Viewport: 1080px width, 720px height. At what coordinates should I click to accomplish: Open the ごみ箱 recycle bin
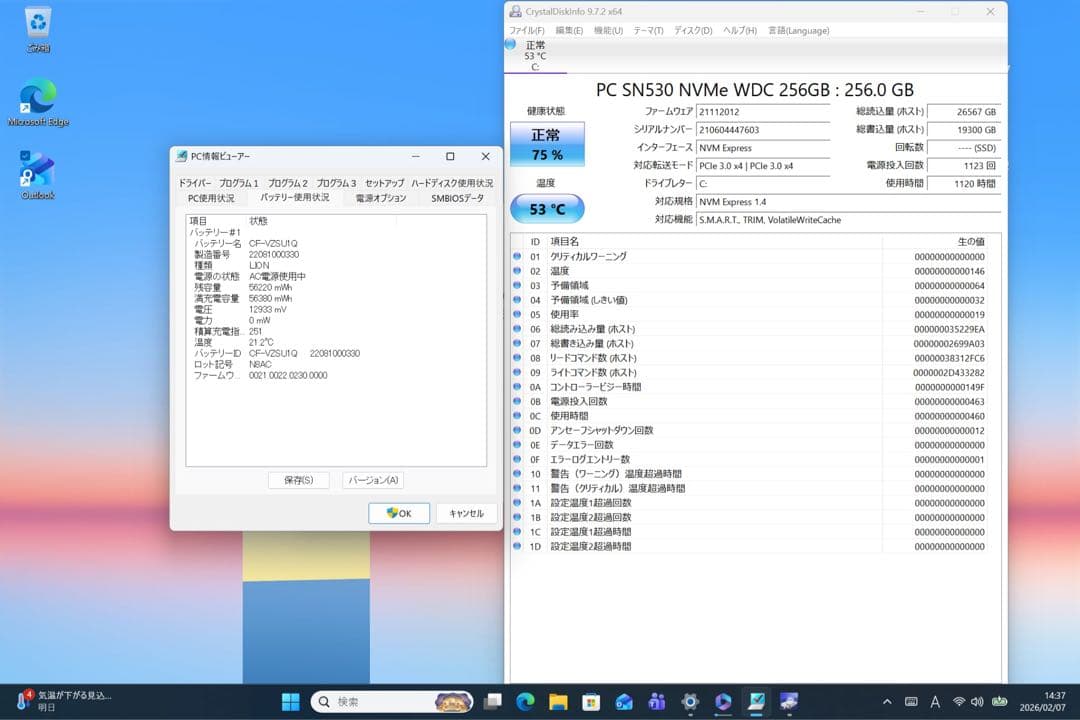click(x=37, y=22)
